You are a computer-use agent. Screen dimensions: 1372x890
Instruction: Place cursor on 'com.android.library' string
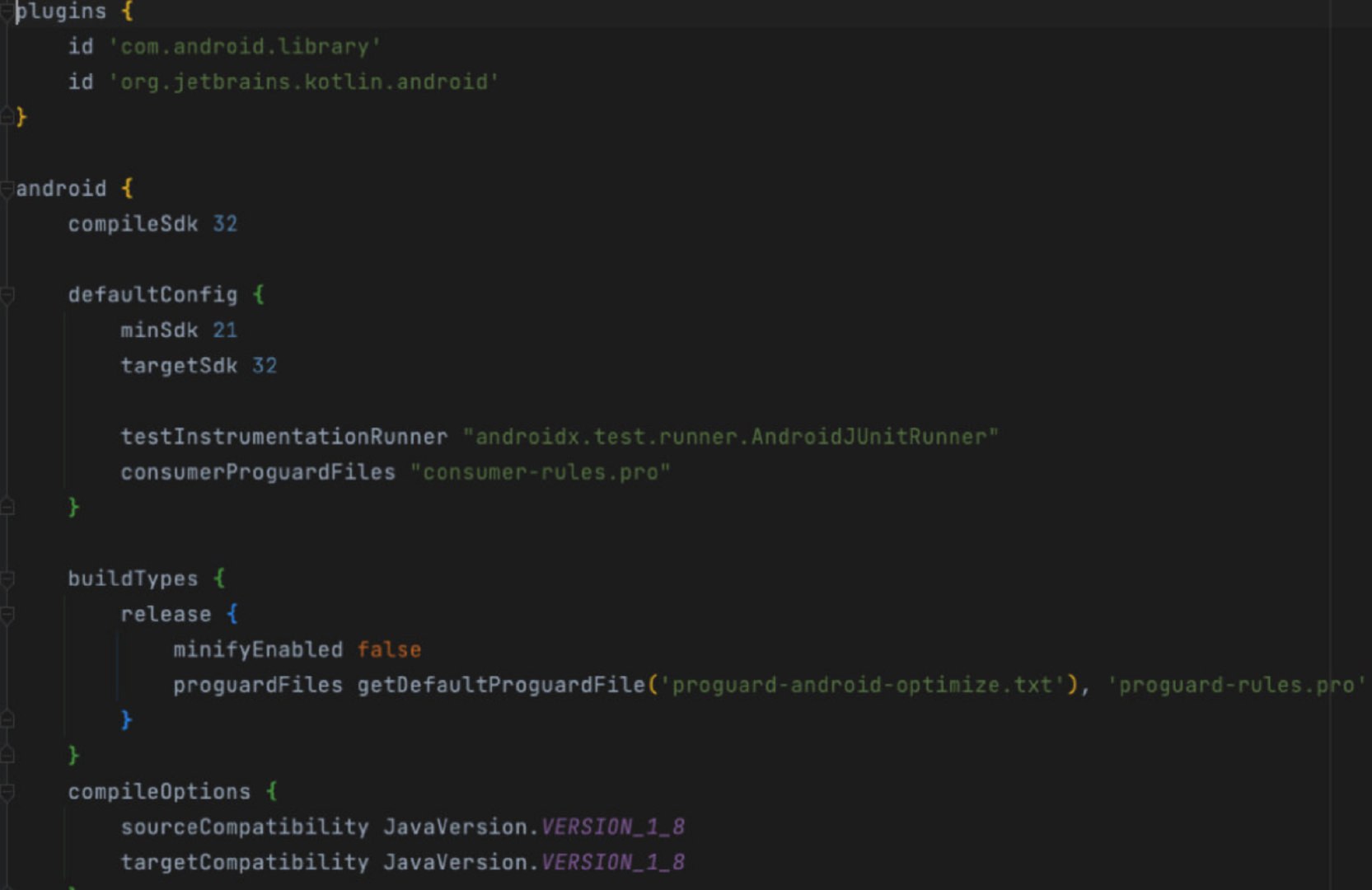pos(243,47)
